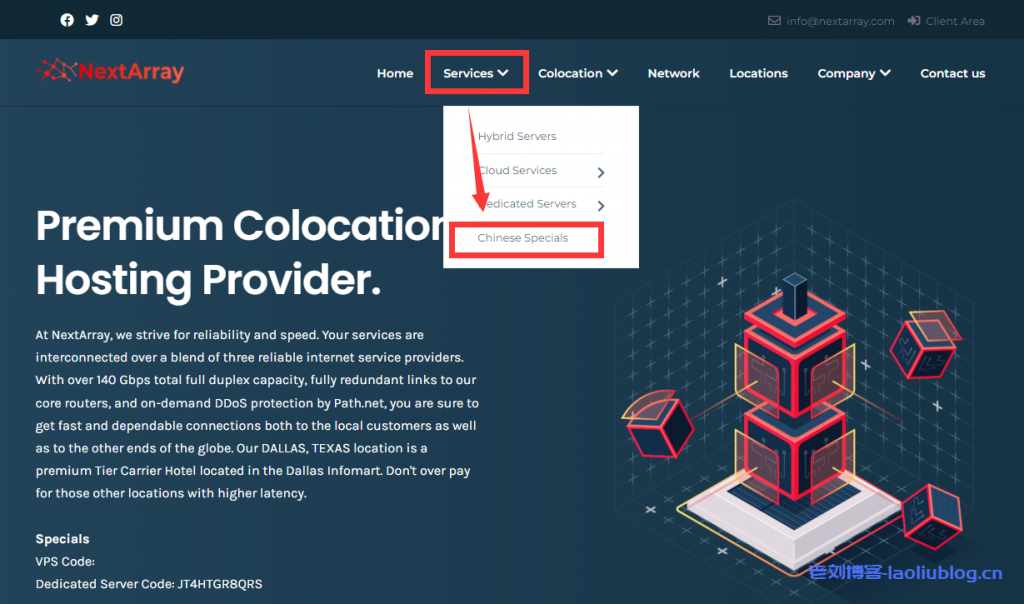Open the Twitter social icon

click(x=92, y=20)
